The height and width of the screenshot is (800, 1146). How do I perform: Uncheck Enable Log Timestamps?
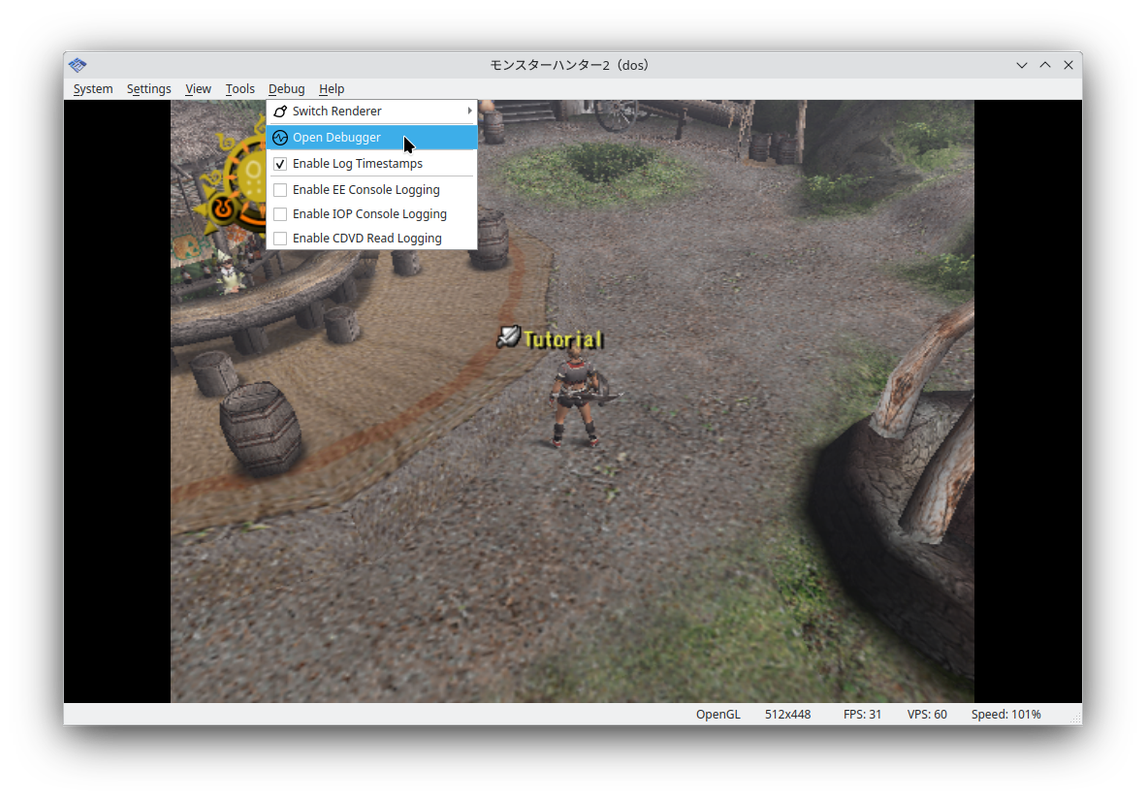point(280,164)
